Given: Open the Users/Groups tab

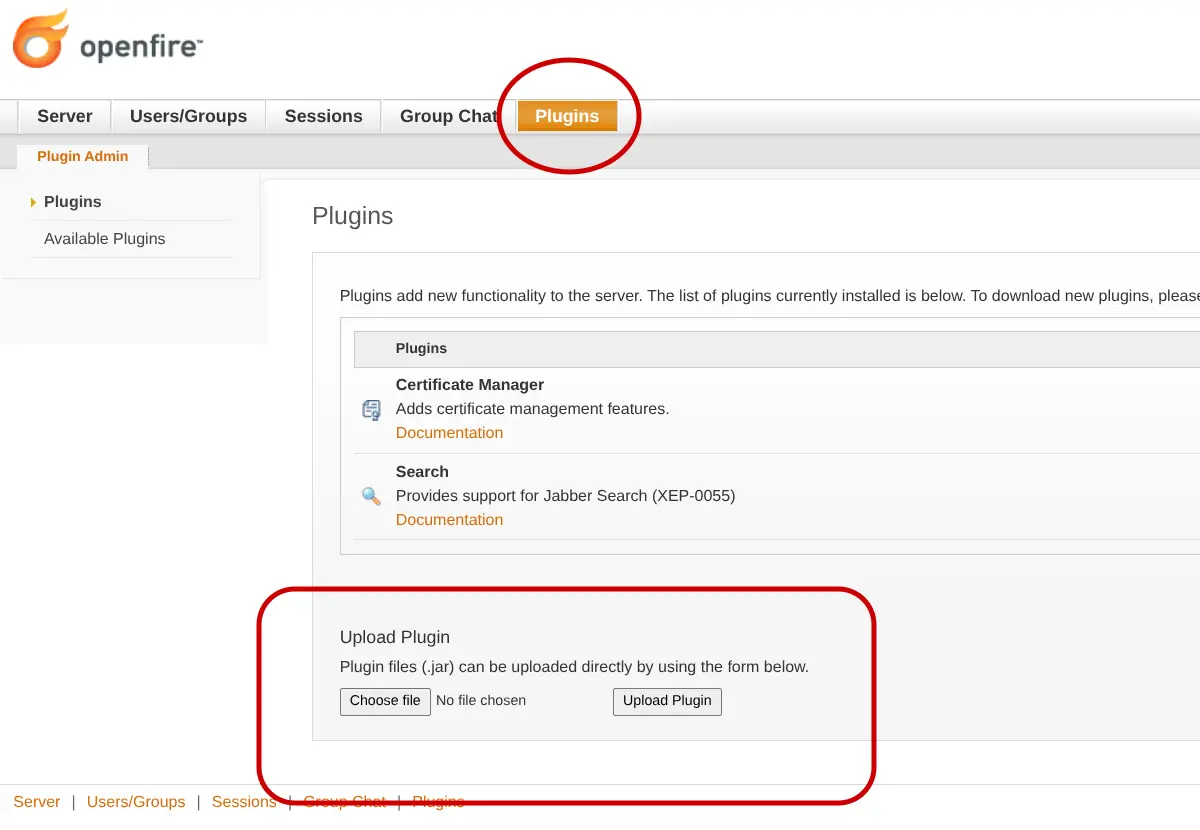Looking at the screenshot, I should coord(188,116).
